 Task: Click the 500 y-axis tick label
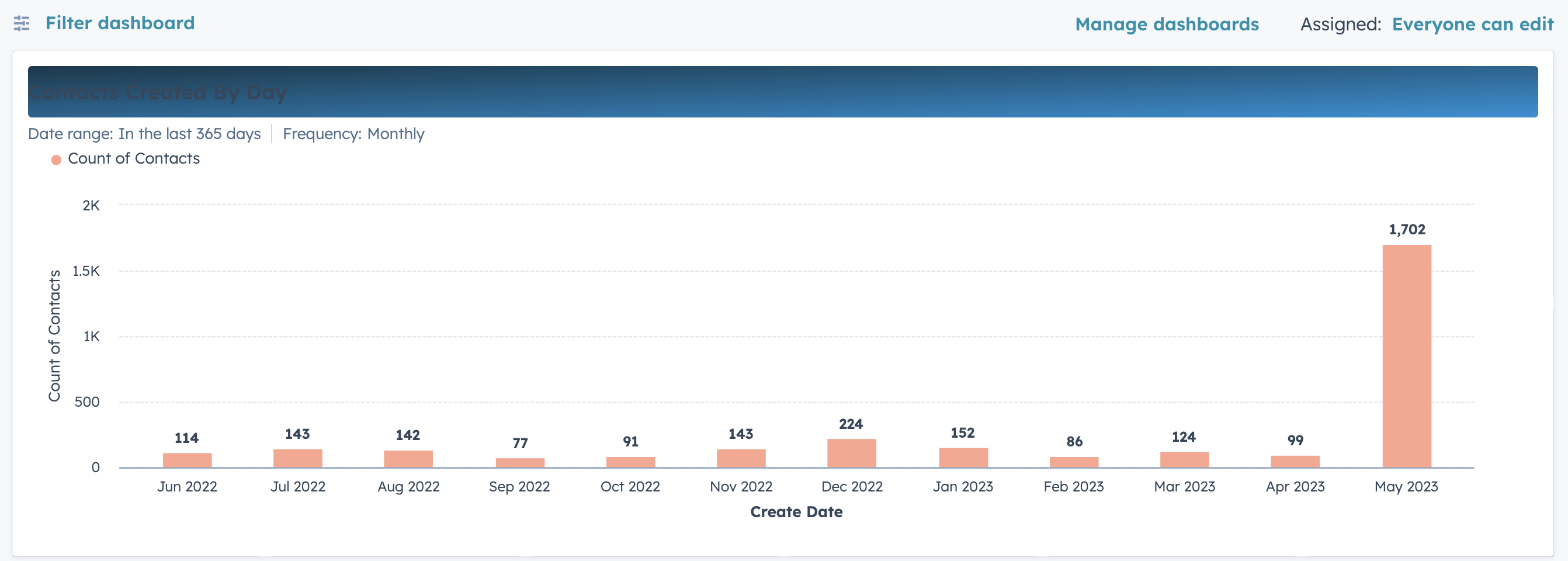click(87, 402)
